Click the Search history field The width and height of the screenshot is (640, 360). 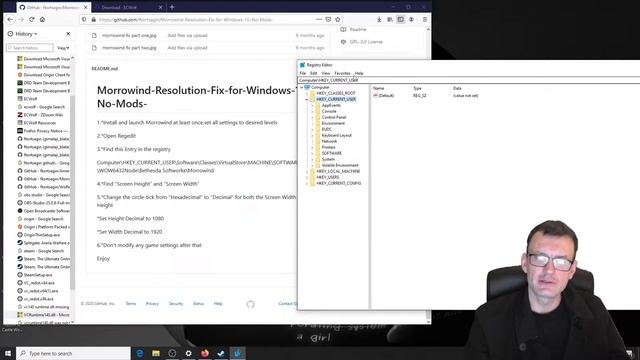[x=30, y=48]
